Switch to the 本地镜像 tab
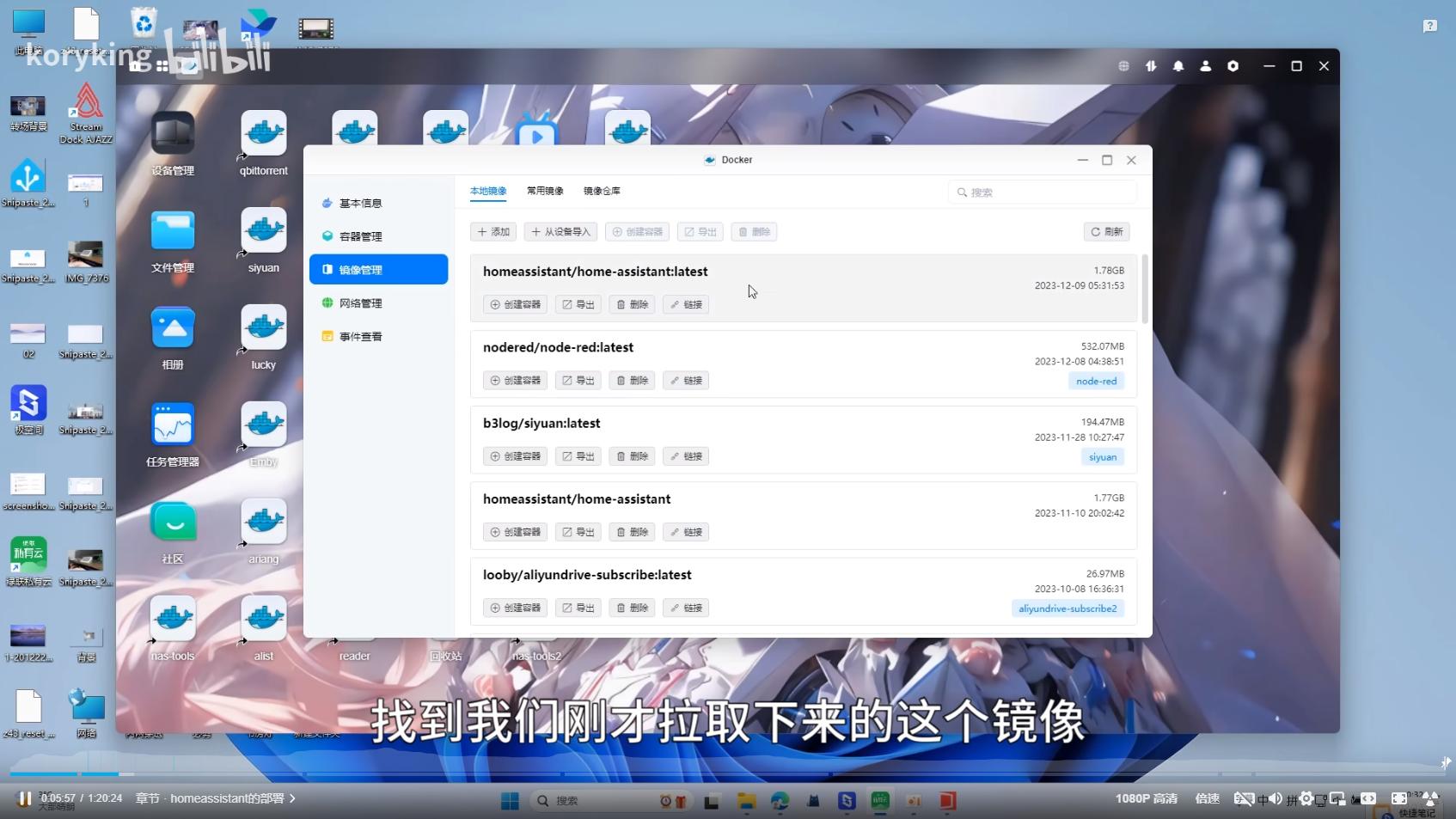Image resolution: width=1456 pixels, height=819 pixels. coord(488,191)
